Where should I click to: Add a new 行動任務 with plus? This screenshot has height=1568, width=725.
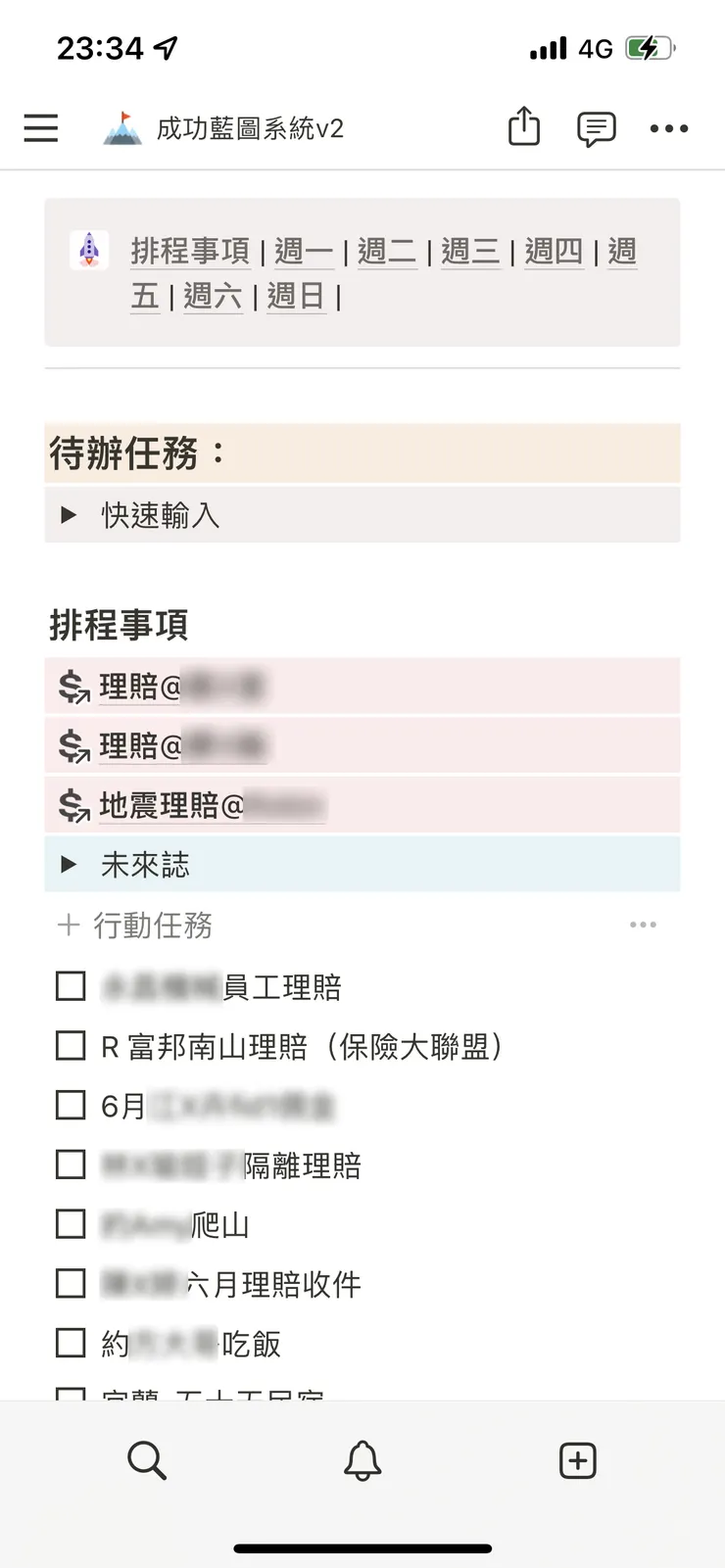point(69,925)
